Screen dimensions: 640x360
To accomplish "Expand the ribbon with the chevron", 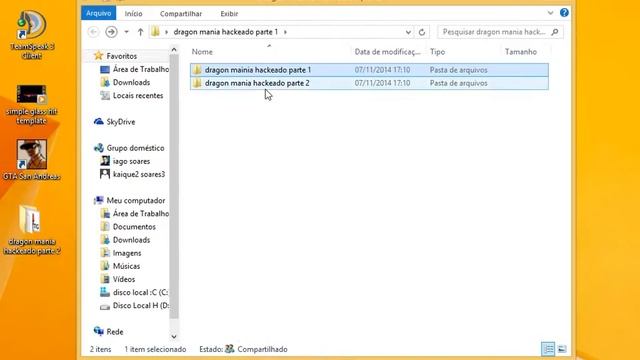I will coord(550,13).
